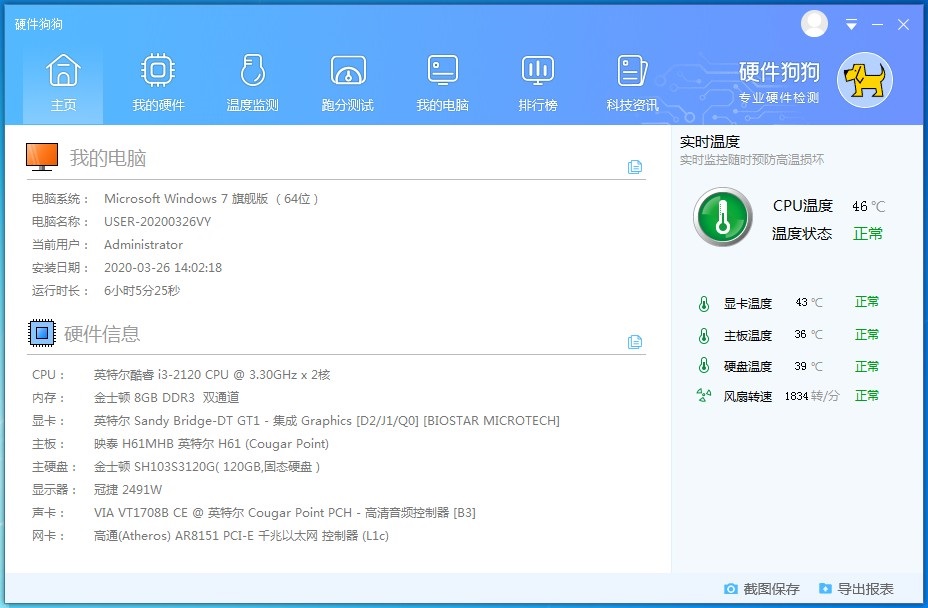Click the 硬盘温度 thermometer icon
Screen dimensions: 928x608
(704, 366)
